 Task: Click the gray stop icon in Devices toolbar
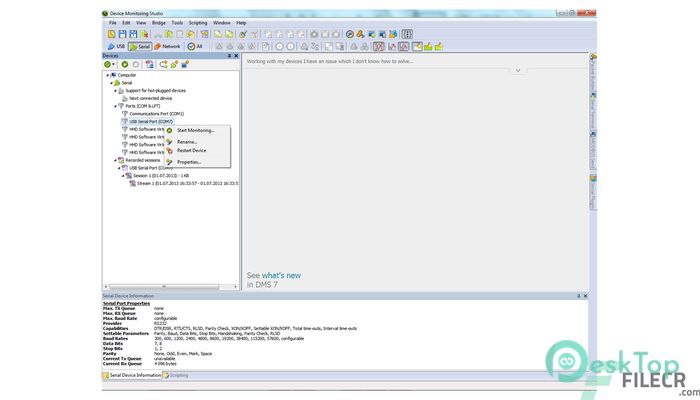[136, 65]
